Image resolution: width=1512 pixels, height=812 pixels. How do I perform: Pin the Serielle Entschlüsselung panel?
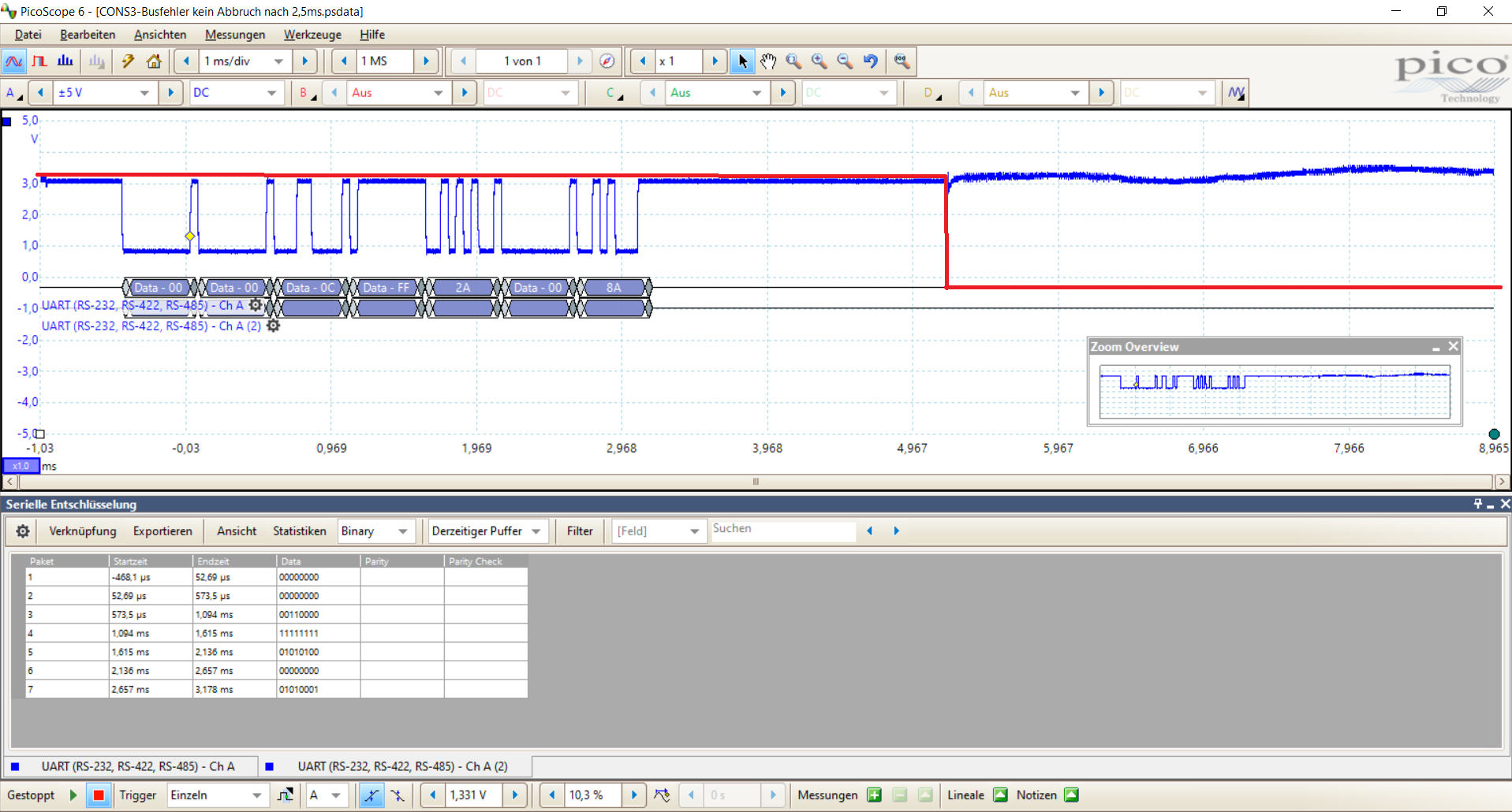[1477, 504]
